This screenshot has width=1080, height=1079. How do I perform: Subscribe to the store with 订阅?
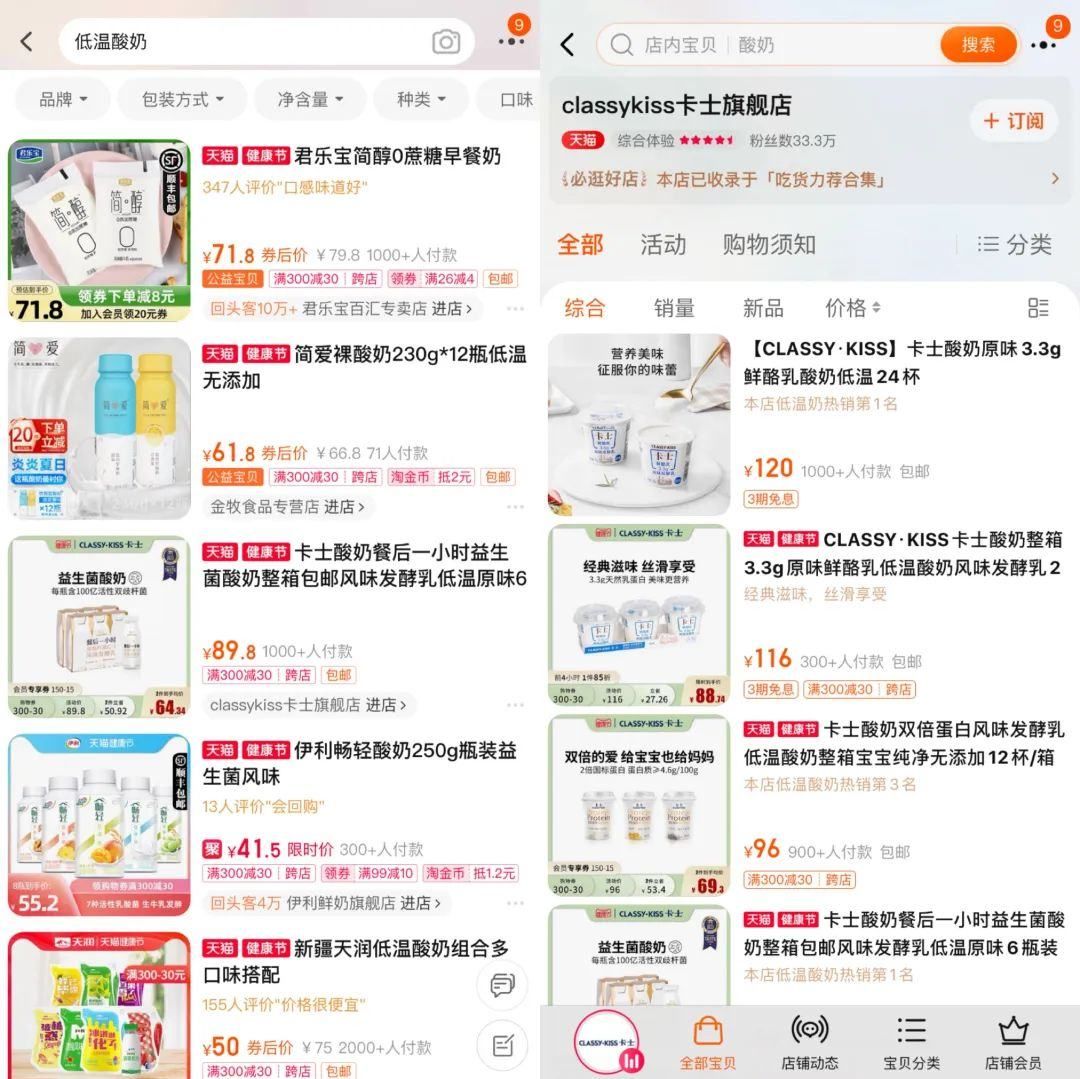(1014, 121)
